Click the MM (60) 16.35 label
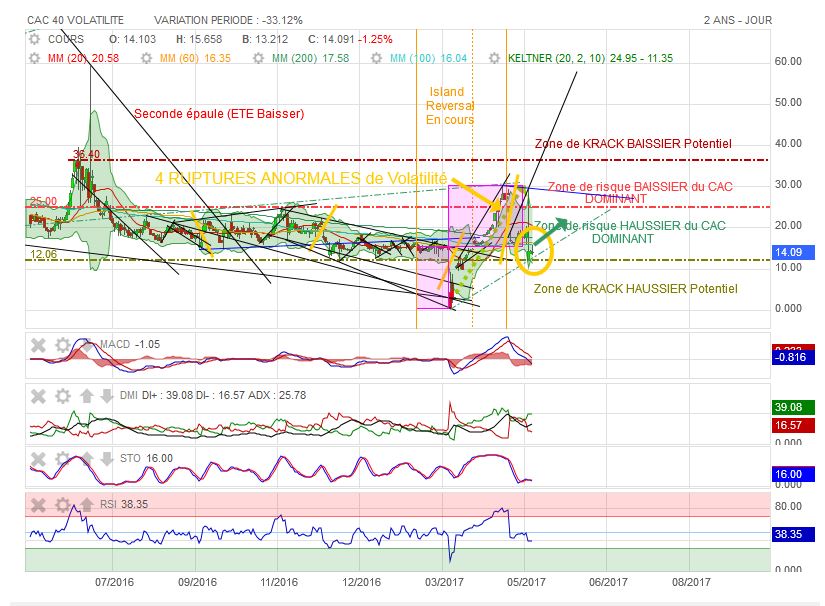Image resolution: width=825 pixels, height=606 pixels. pyautogui.click(x=195, y=58)
